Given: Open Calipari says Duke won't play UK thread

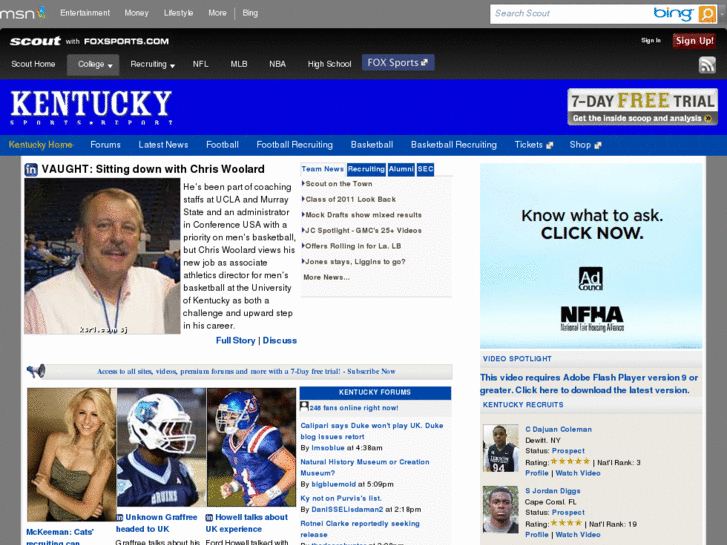Looking at the screenshot, I should tap(371, 431).
